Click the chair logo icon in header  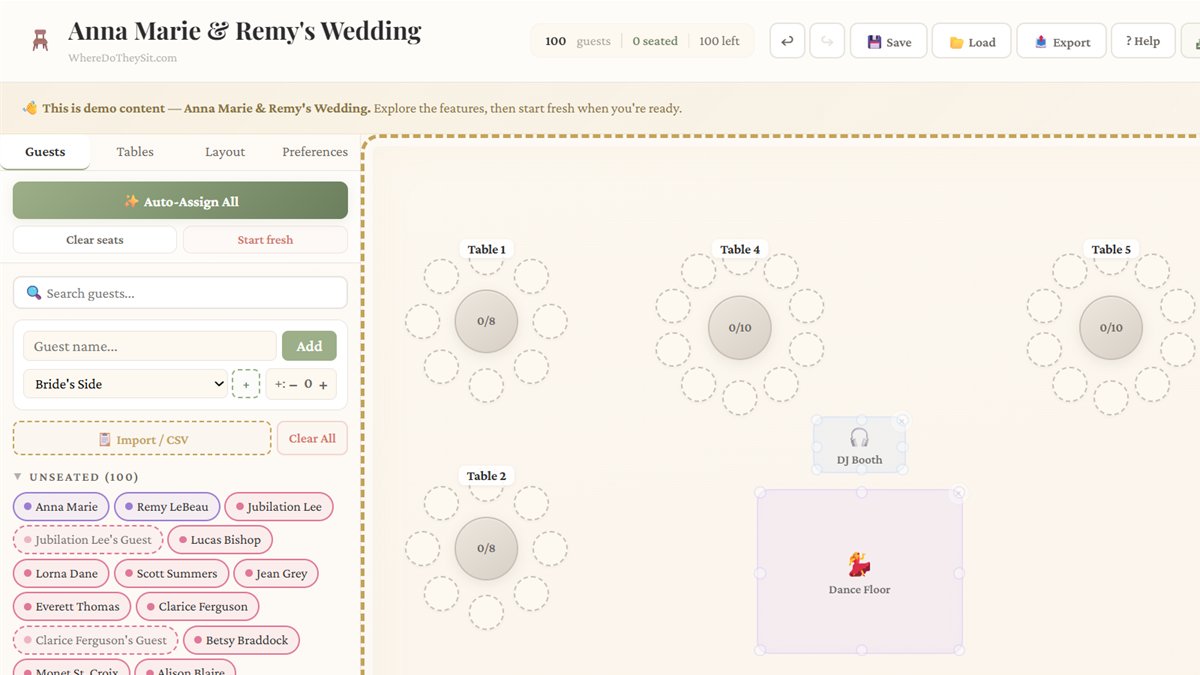(40, 41)
